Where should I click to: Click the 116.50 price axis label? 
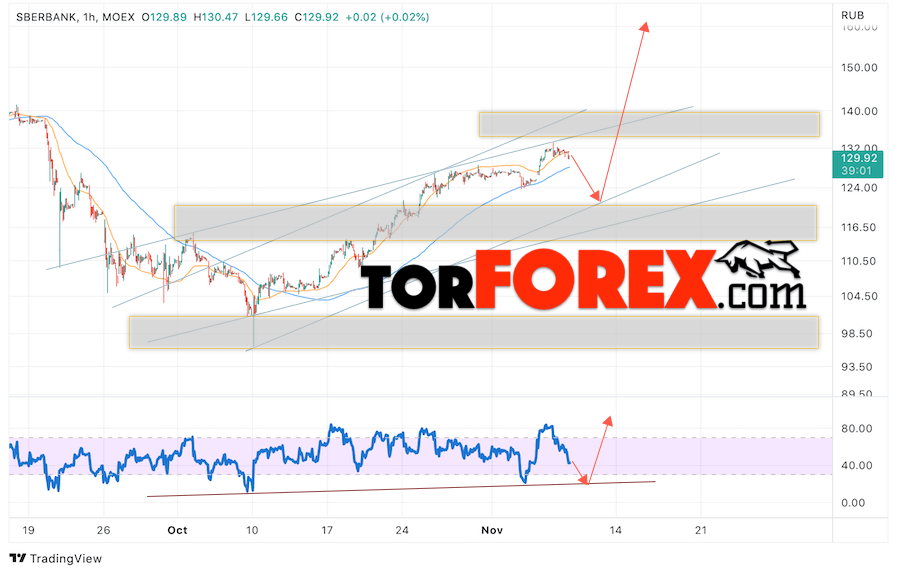[859, 227]
